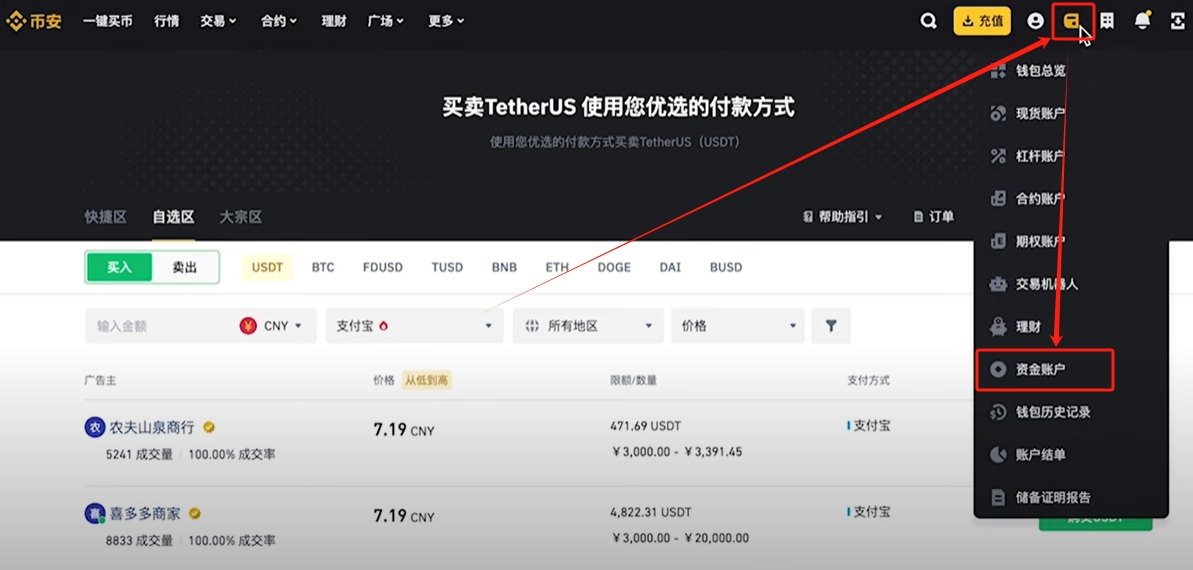The height and width of the screenshot is (570, 1193).
Task: Click 农夫山泉商行 avatar icon
Action: pos(94,427)
